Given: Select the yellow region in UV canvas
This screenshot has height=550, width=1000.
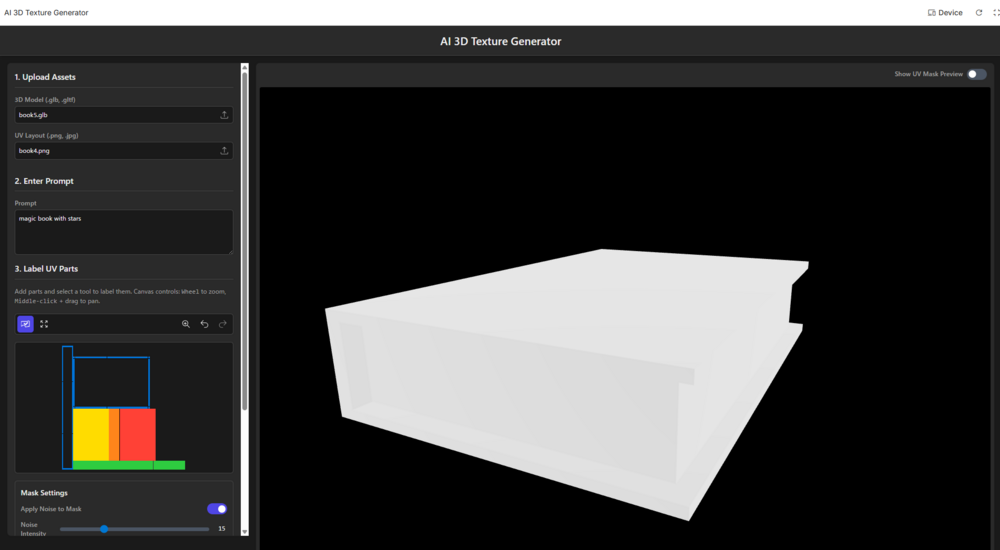Looking at the screenshot, I should point(90,434).
